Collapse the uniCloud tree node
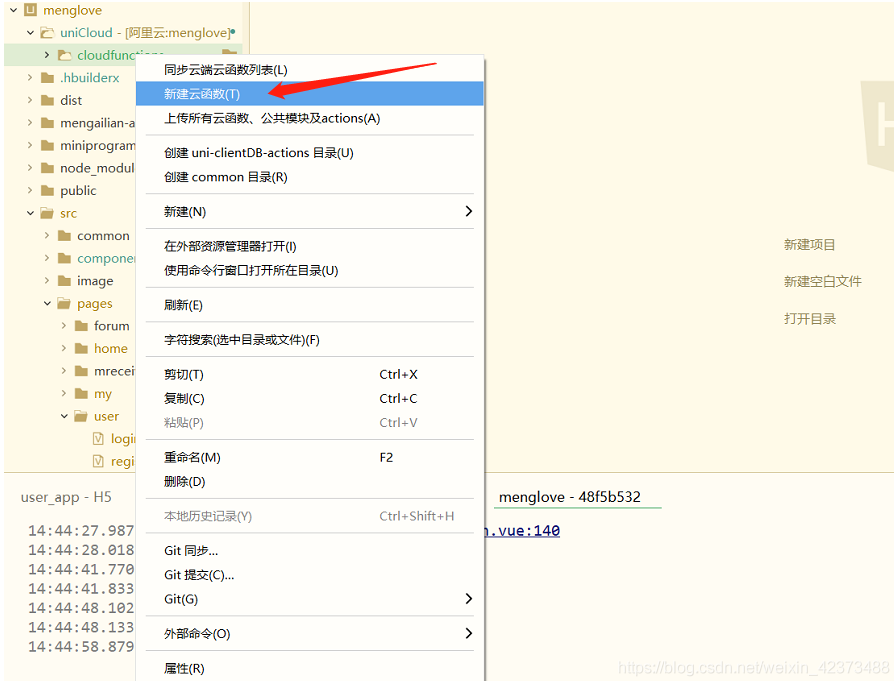 (x=30, y=33)
